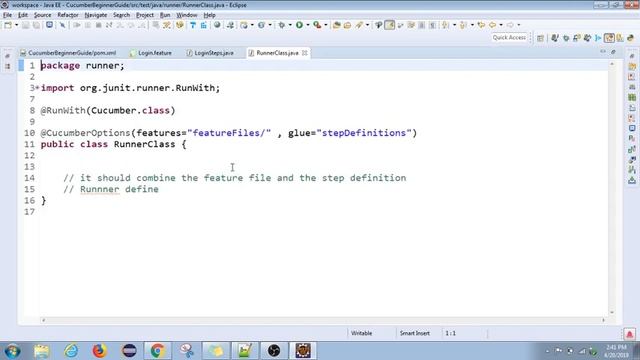Viewport: 640px width, 360px height.
Task: Open the Run configurations dropdown arrow
Action: [308, 25]
